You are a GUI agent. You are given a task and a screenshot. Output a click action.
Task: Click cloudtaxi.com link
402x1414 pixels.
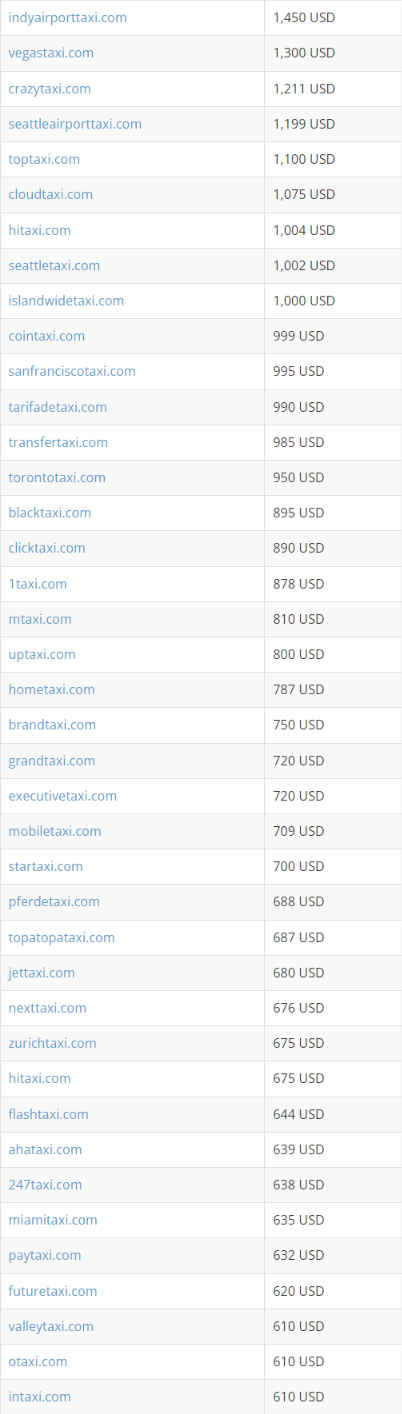(x=50, y=194)
